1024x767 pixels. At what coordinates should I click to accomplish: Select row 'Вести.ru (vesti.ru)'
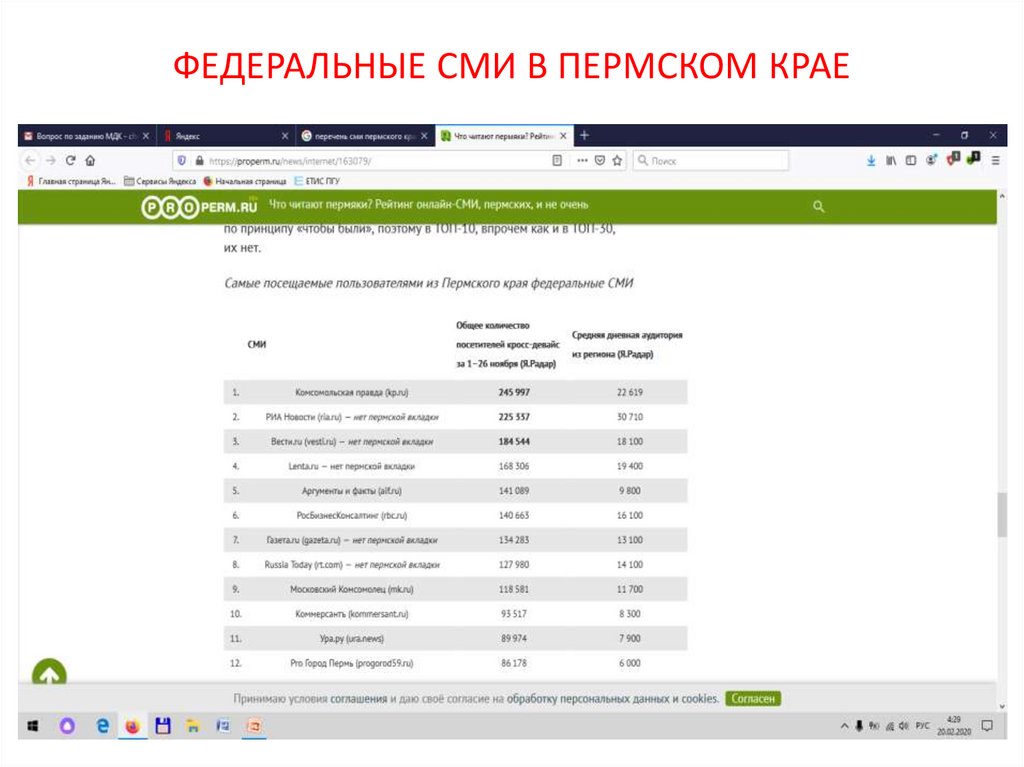(455, 442)
